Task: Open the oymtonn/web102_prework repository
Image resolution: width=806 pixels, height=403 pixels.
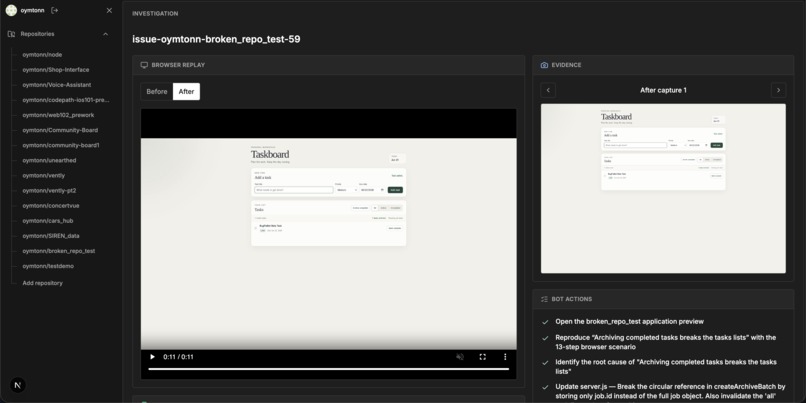Action: (x=58, y=115)
